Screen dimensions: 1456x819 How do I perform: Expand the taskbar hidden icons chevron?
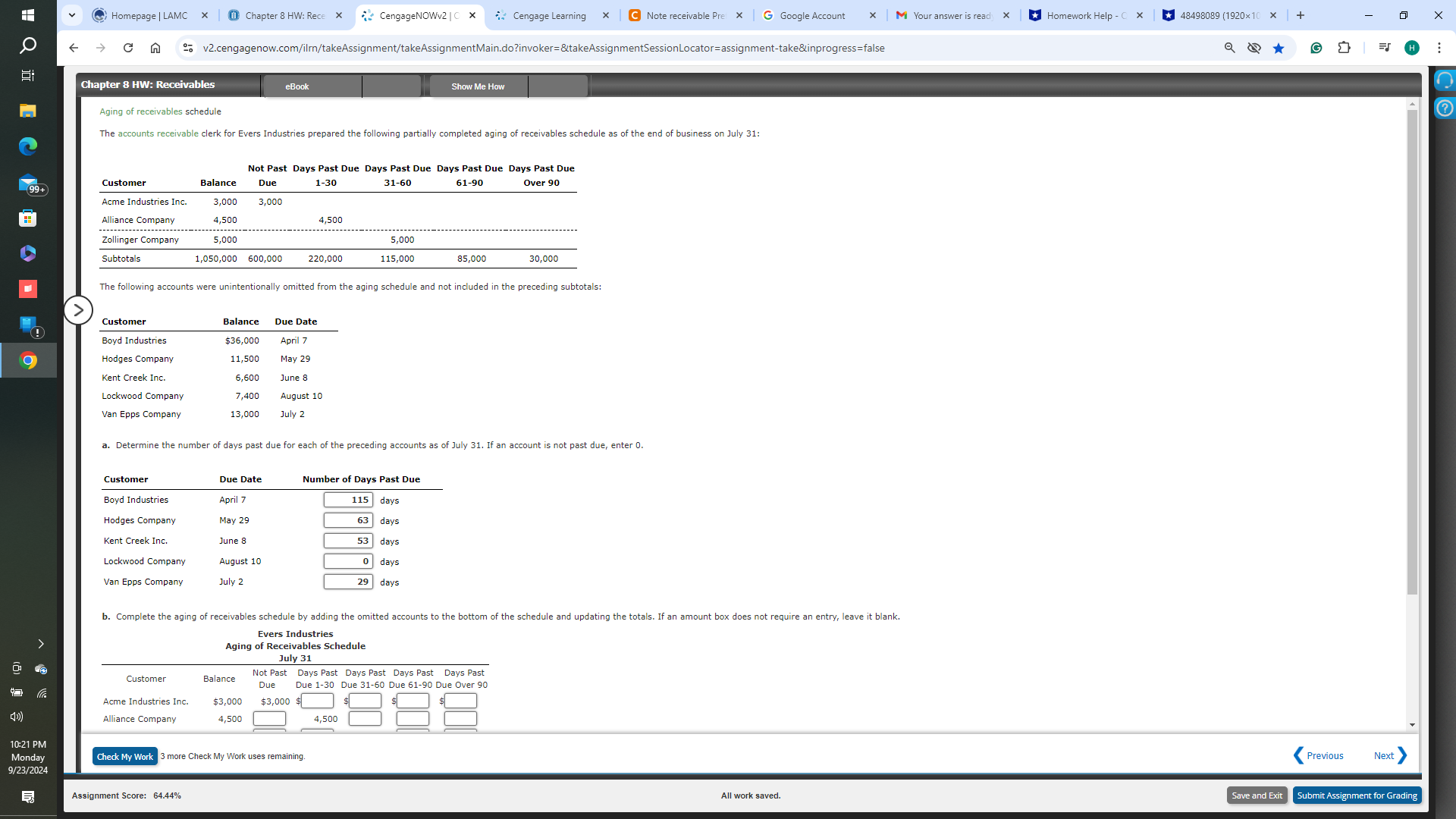tap(41, 644)
